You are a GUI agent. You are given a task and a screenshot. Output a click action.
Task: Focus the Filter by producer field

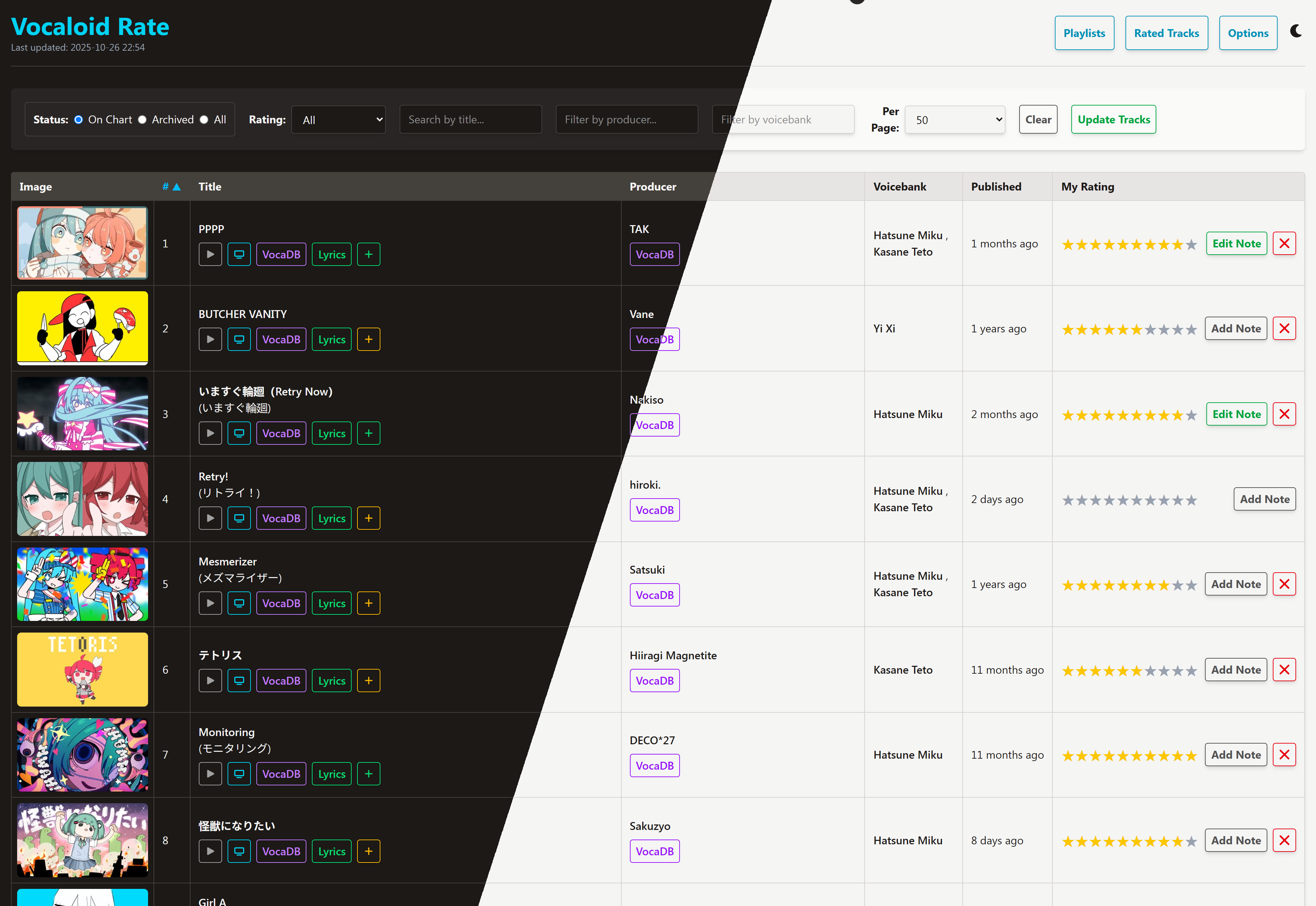click(627, 119)
